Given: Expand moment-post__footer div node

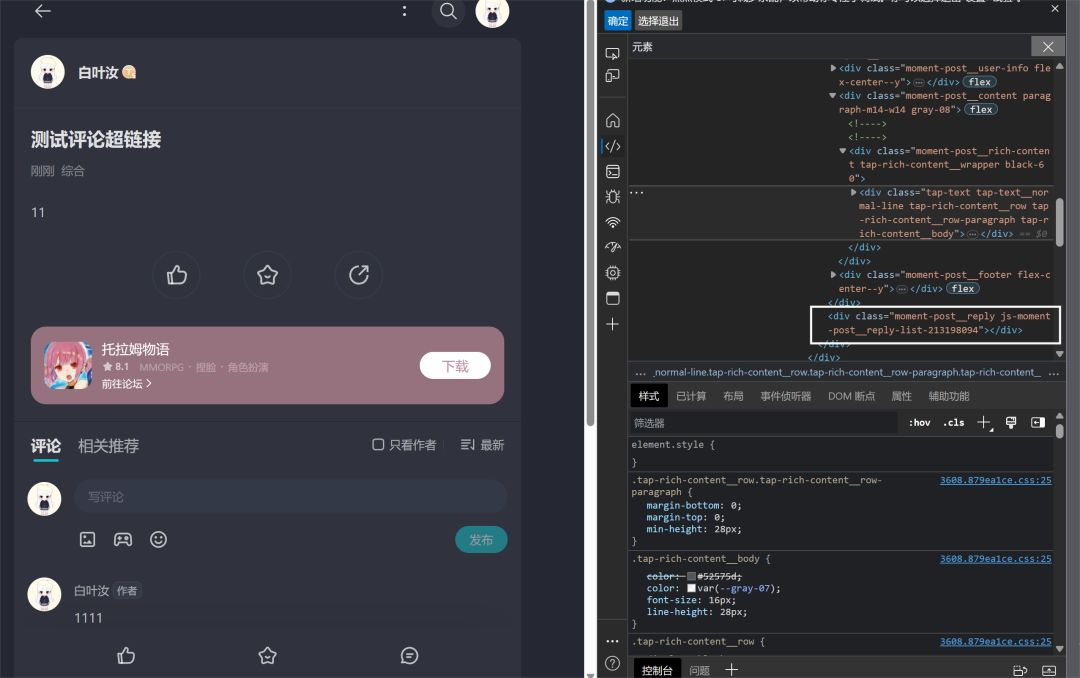Looking at the screenshot, I should (x=833, y=275).
